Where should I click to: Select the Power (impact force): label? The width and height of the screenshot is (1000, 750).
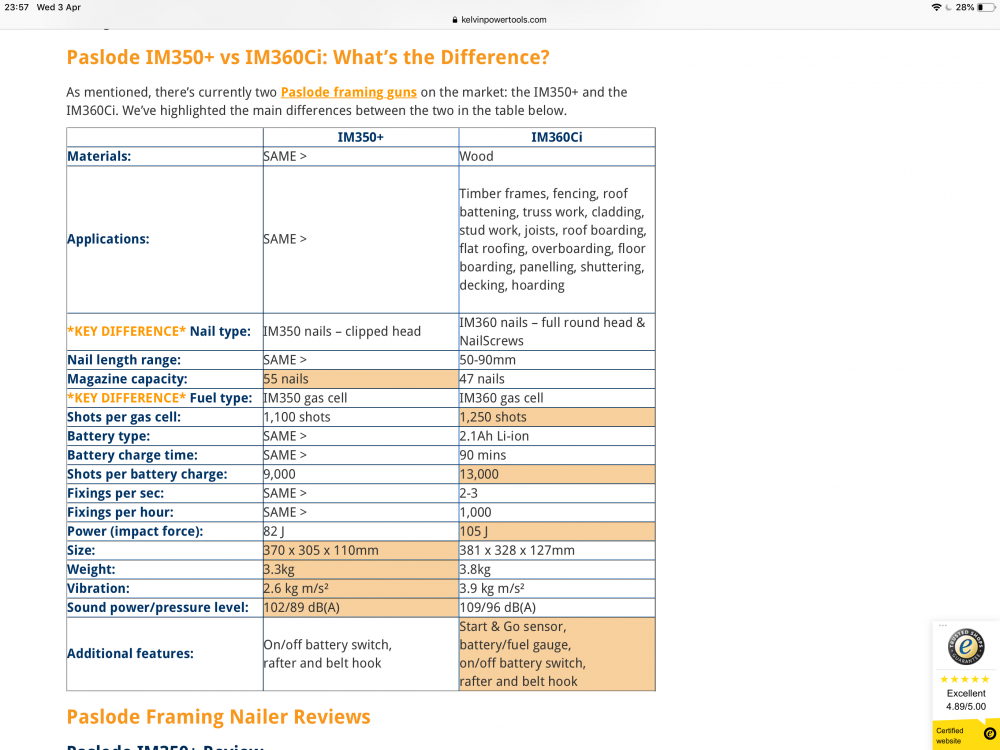click(135, 531)
